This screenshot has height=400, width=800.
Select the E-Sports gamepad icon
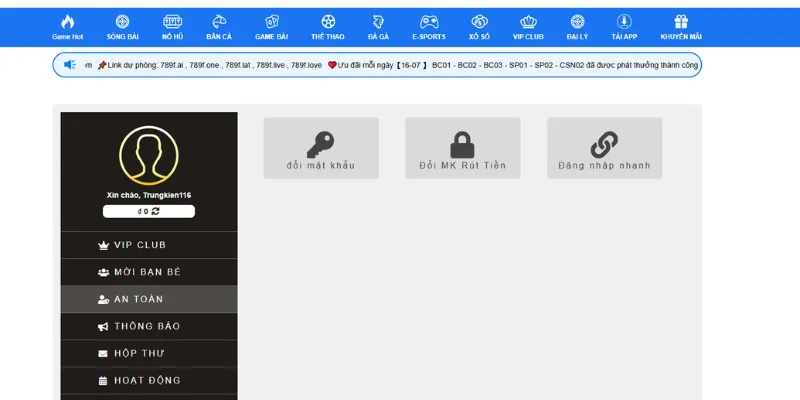tap(428, 22)
